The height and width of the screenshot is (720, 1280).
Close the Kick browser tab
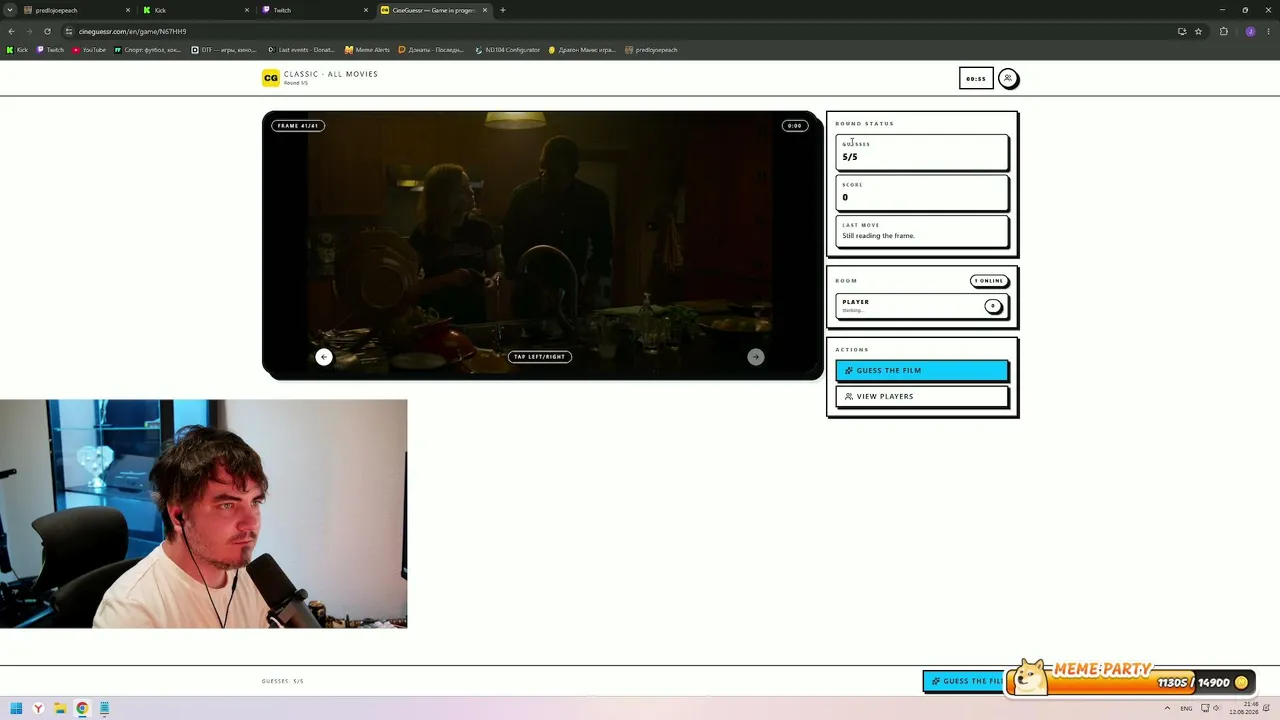pos(247,10)
